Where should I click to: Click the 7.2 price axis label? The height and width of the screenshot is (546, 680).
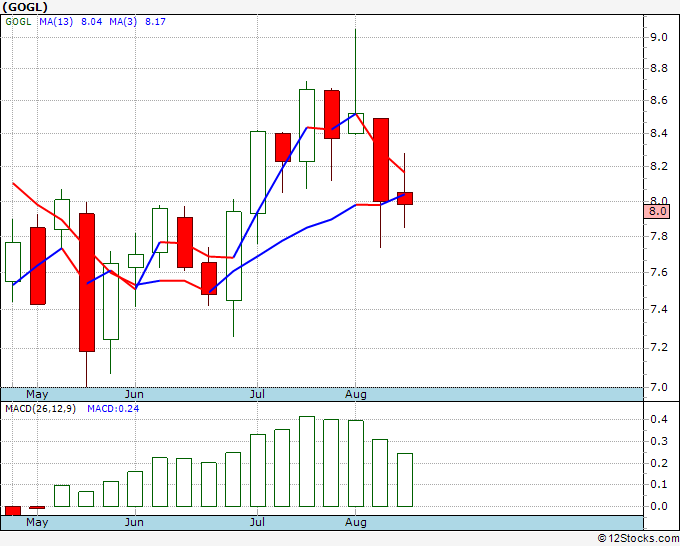(658, 348)
